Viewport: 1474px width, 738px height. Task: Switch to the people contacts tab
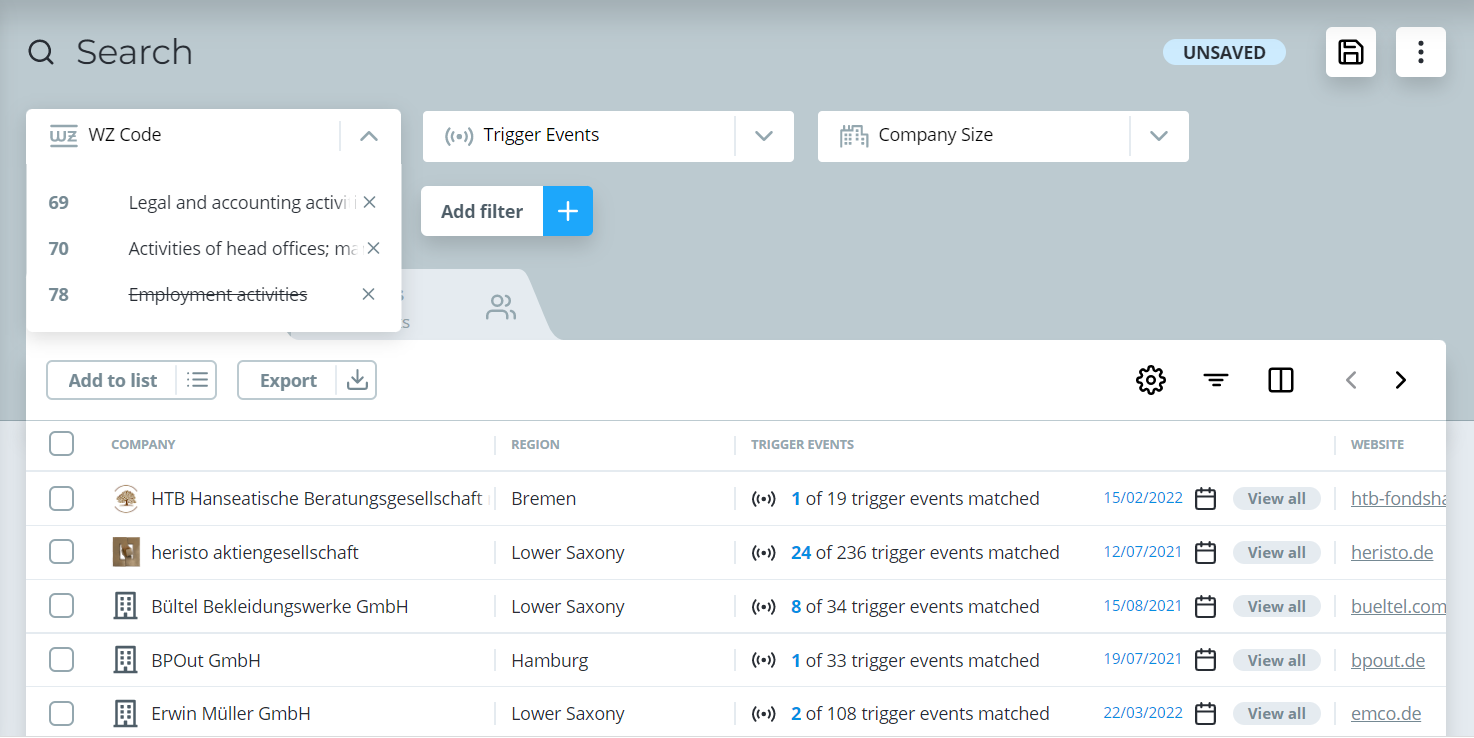[501, 307]
